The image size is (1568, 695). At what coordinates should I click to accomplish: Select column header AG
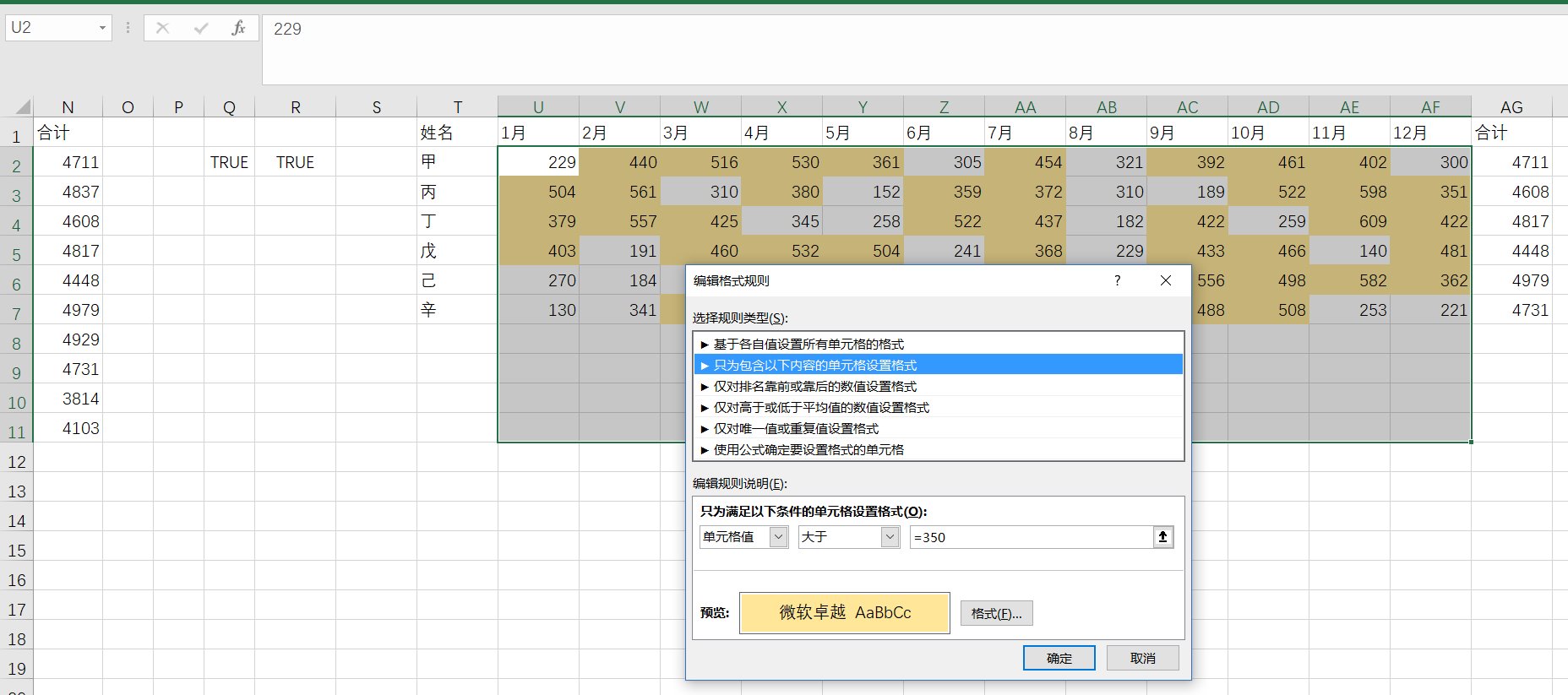1511,107
